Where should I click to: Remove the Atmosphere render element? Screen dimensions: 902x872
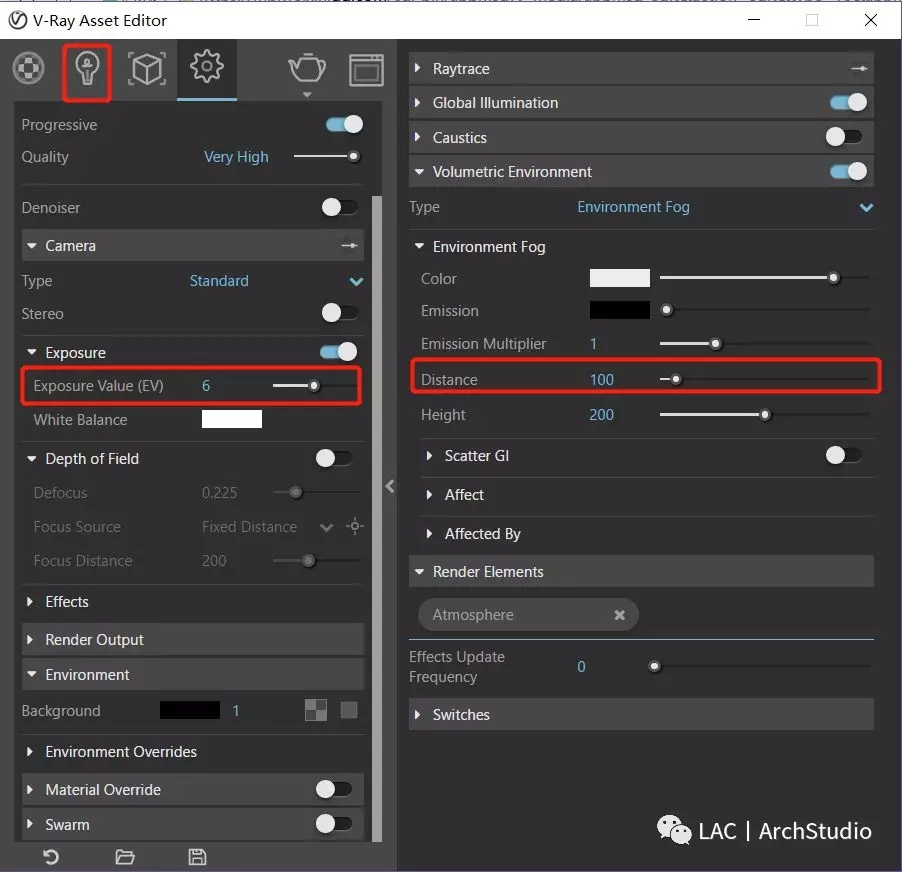620,615
